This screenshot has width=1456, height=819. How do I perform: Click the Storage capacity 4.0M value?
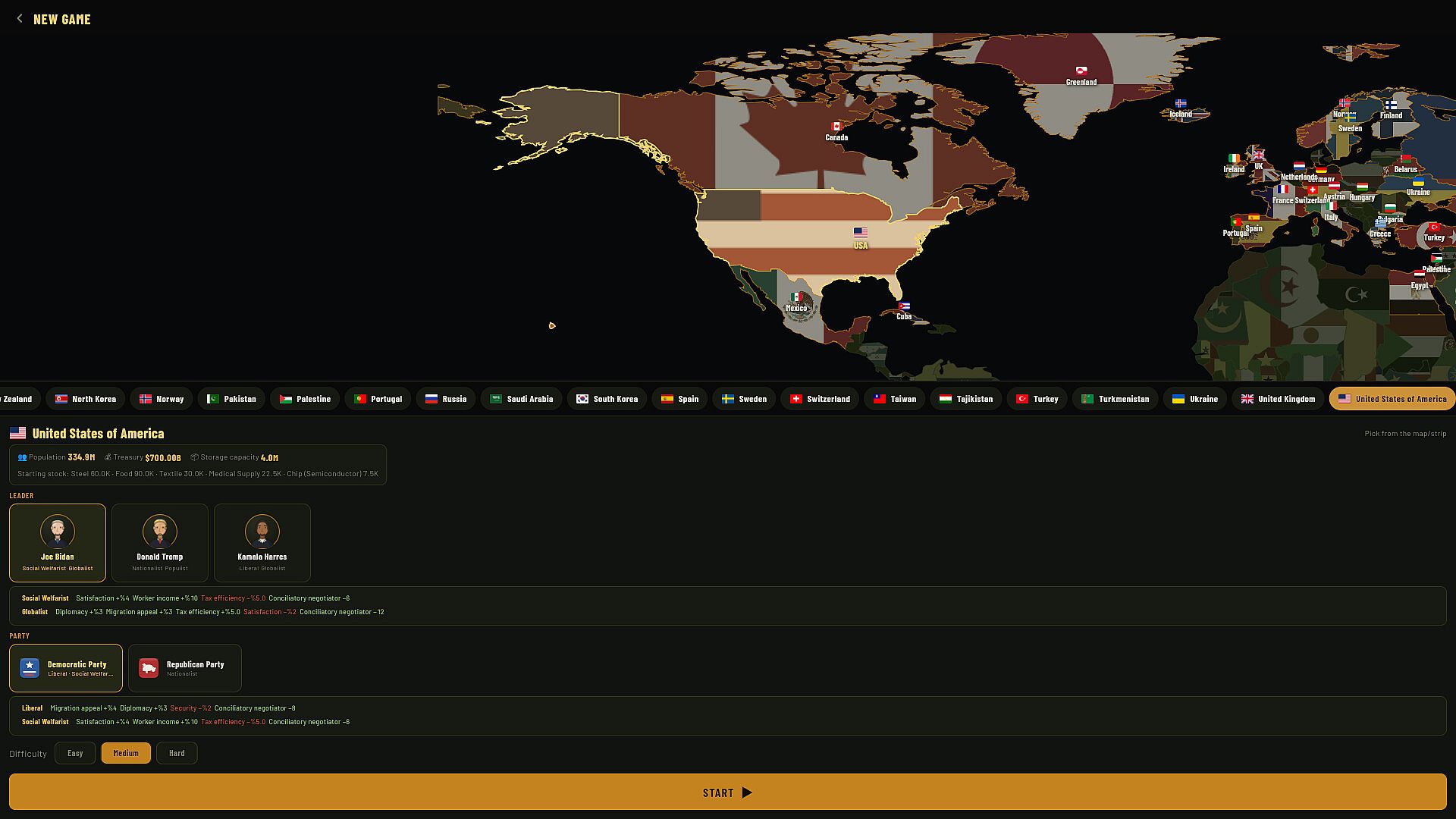click(269, 457)
